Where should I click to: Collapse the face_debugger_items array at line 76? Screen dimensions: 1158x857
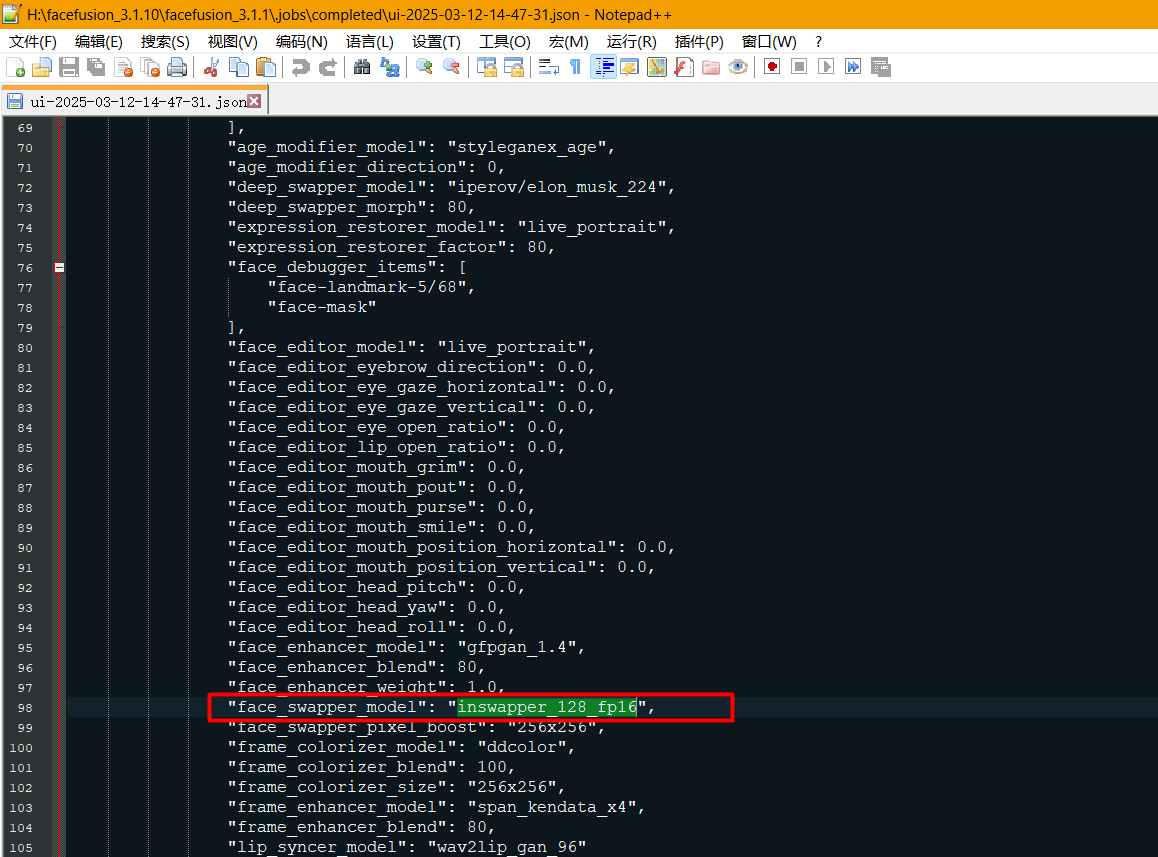59,267
